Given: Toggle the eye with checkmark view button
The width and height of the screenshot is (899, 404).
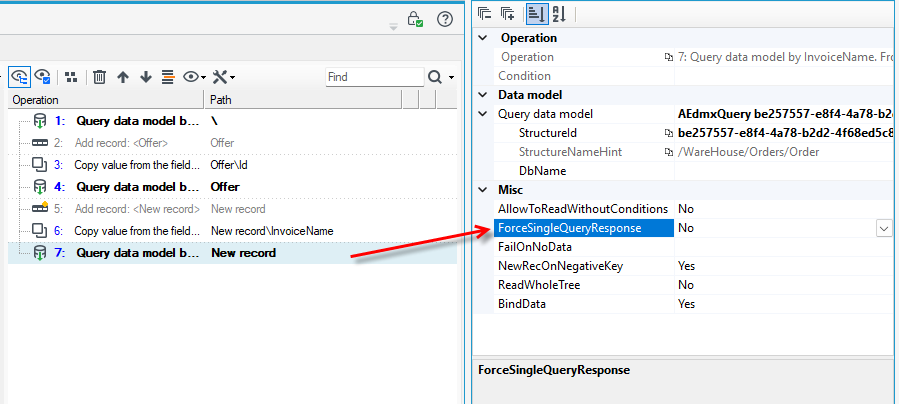Looking at the screenshot, I should click(42, 77).
